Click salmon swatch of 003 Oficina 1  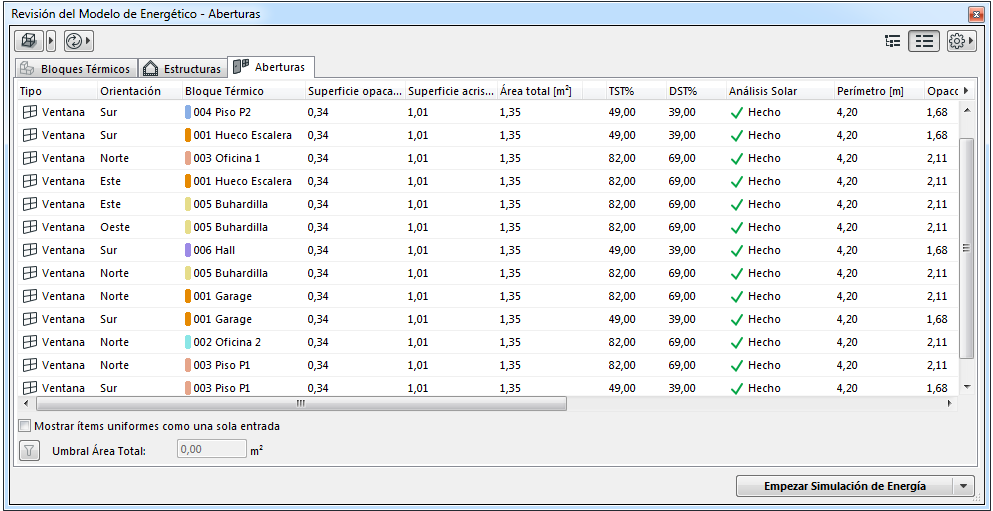point(188,158)
